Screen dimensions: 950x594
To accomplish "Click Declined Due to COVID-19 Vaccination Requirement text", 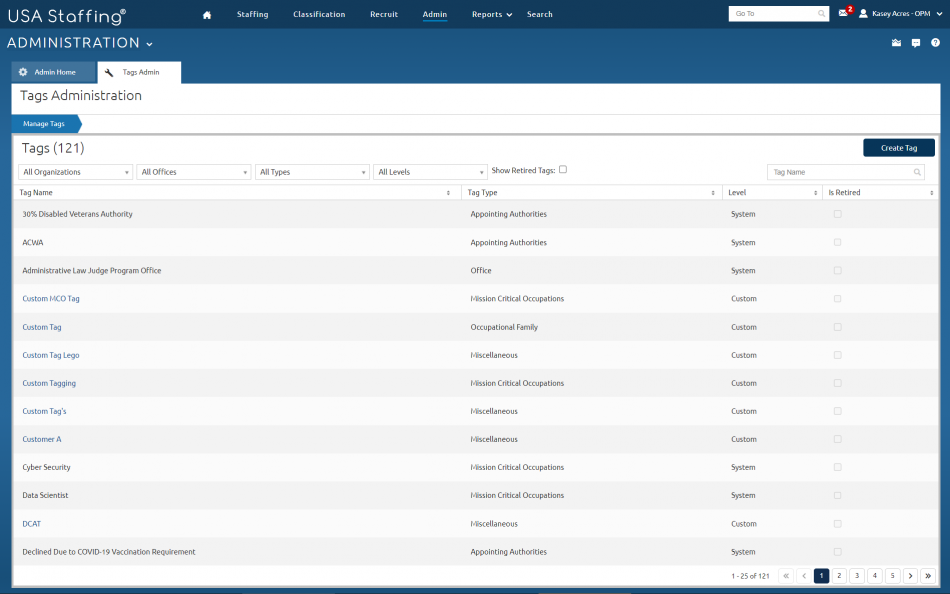I will (108, 552).
